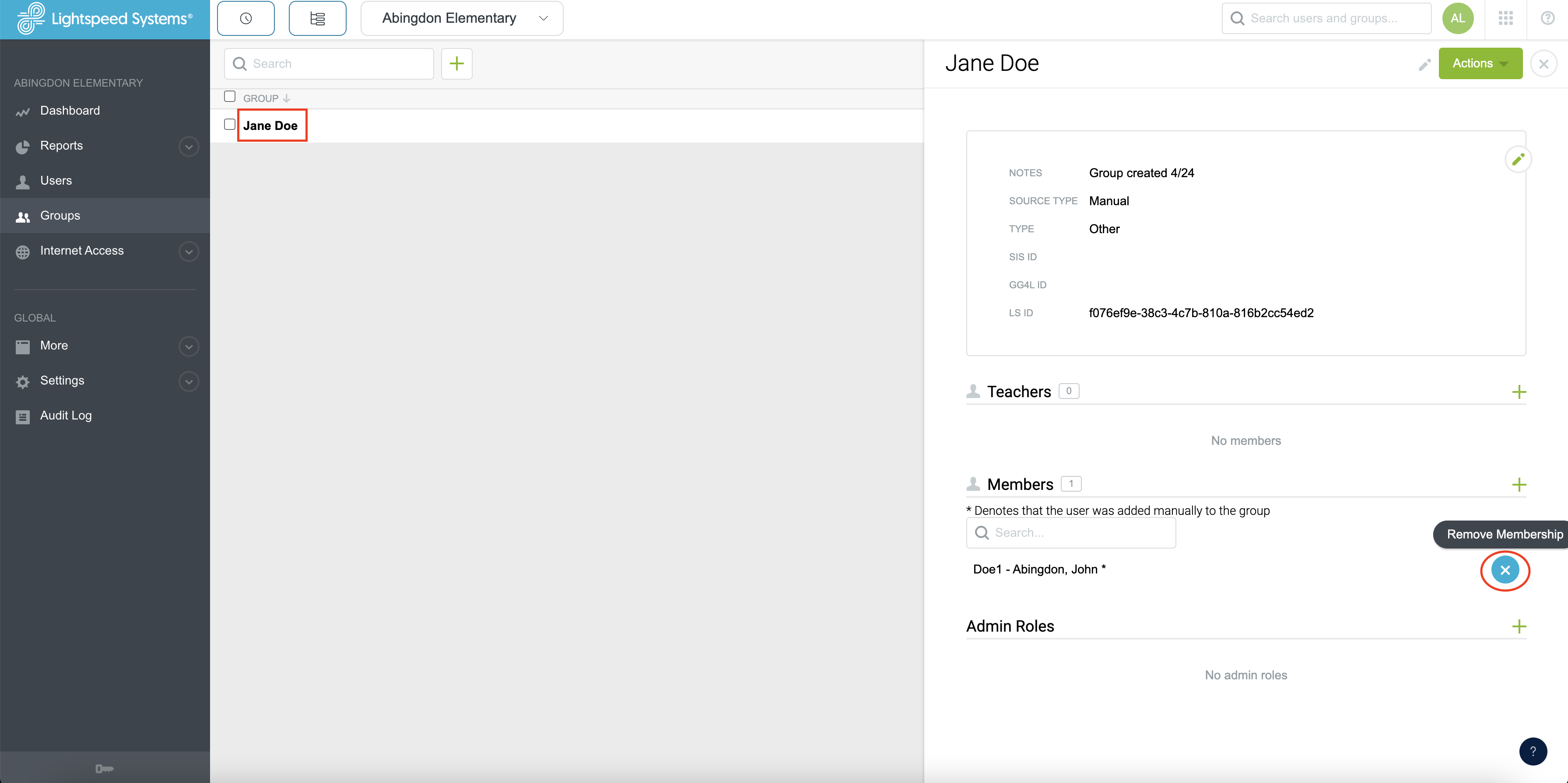Click the members search field
Screen dimensions: 1568x783
(x=1071, y=532)
